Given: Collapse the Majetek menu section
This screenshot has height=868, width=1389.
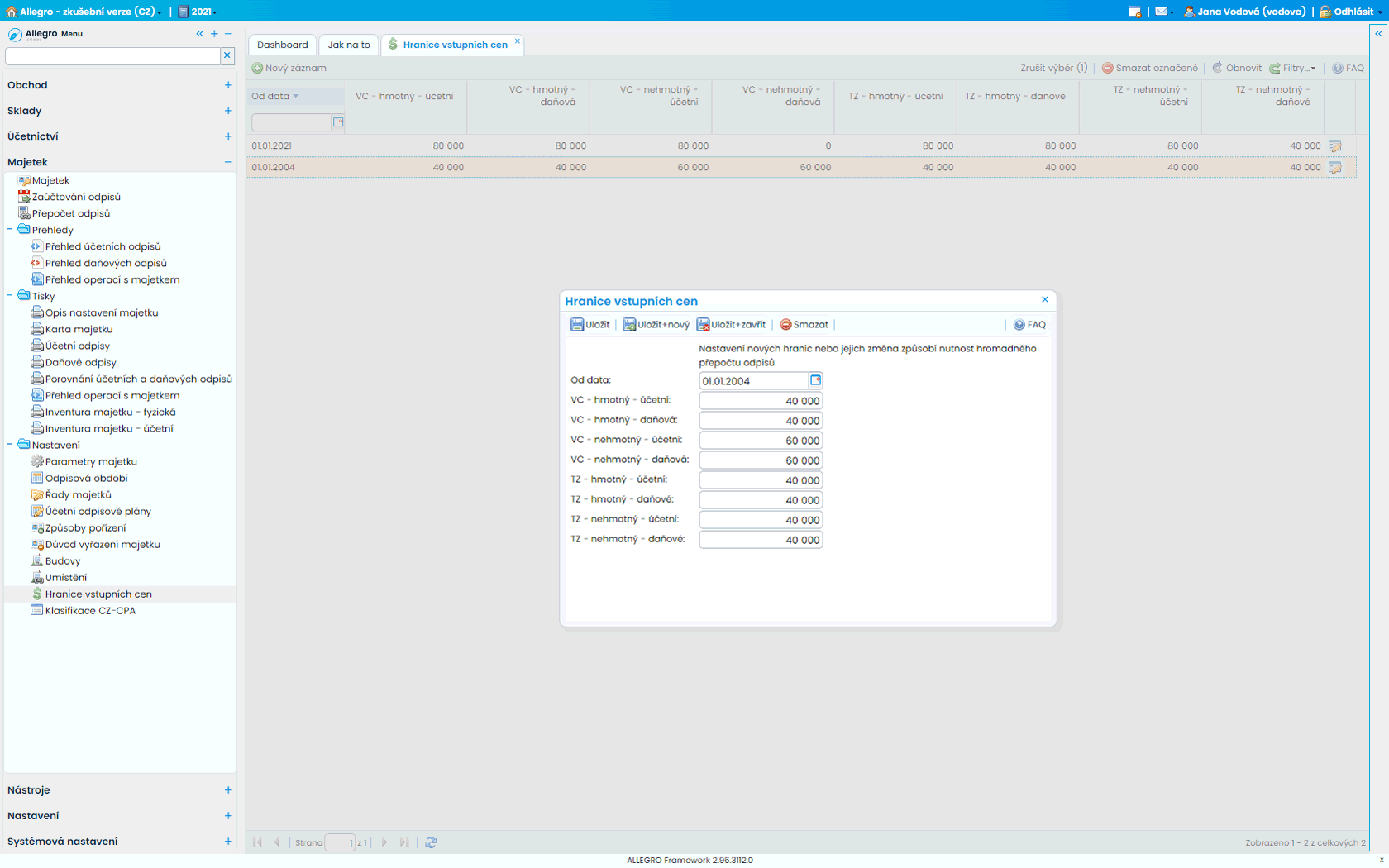Looking at the screenshot, I should 228,162.
